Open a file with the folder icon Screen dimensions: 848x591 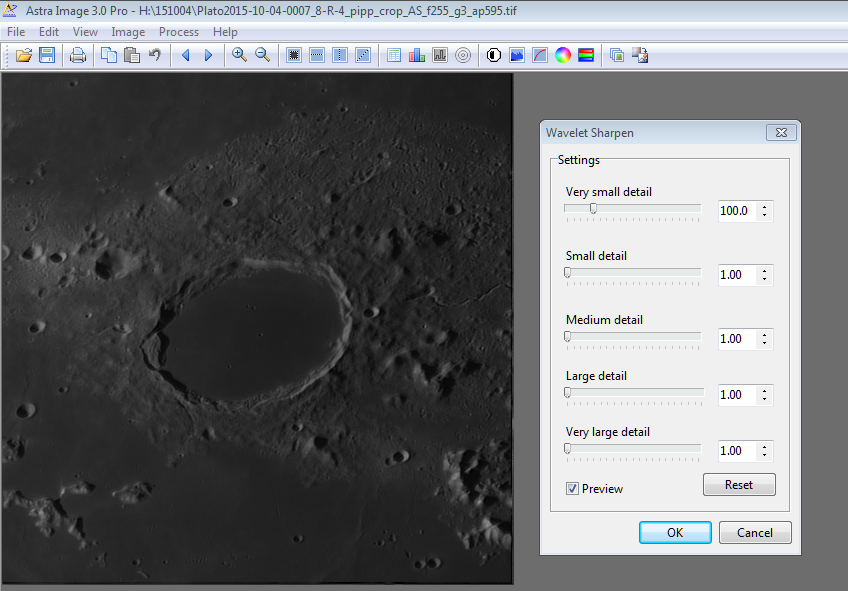(x=24, y=55)
